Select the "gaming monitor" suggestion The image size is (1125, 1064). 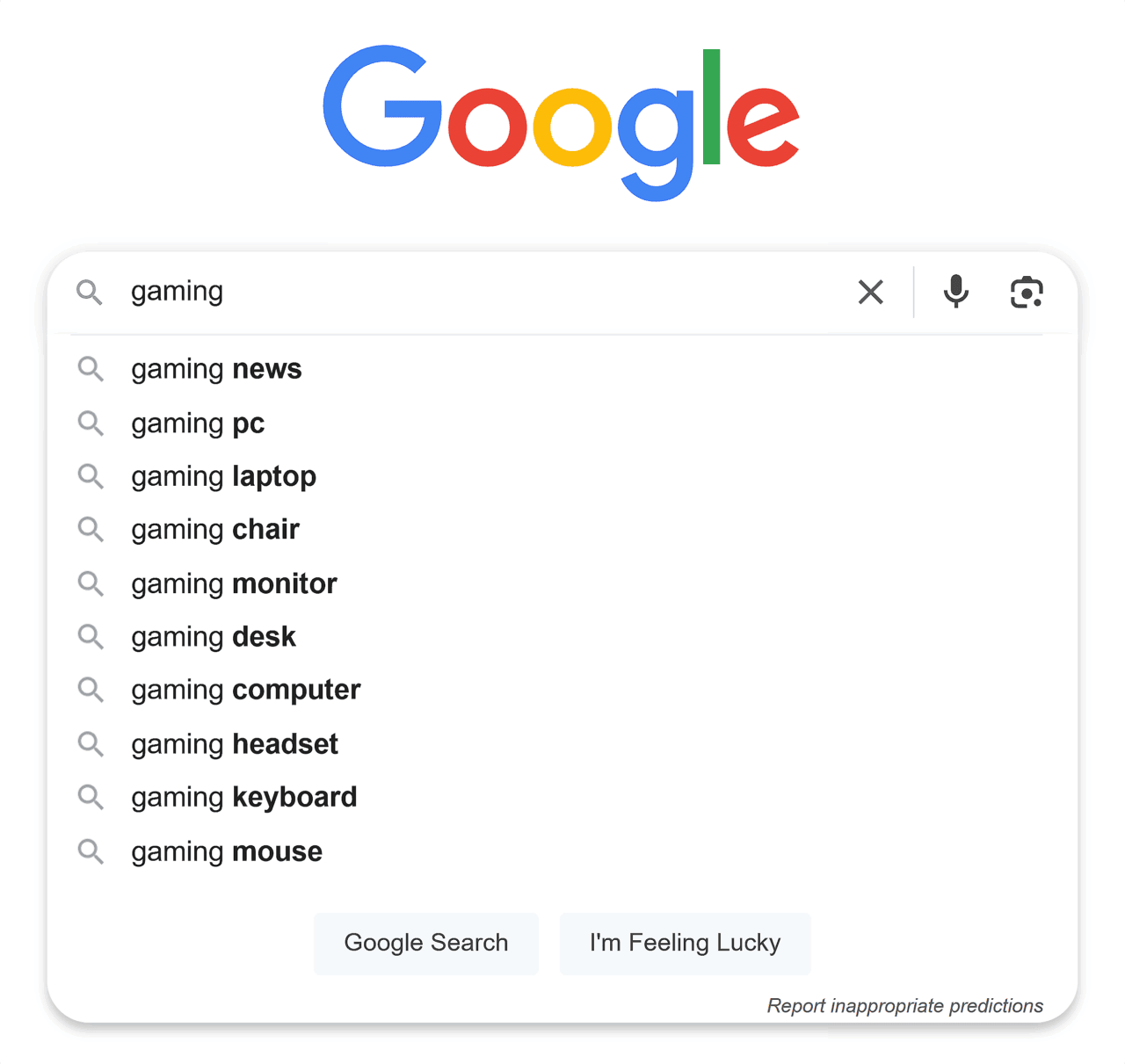pyautogui.click(x=234, y=583)
